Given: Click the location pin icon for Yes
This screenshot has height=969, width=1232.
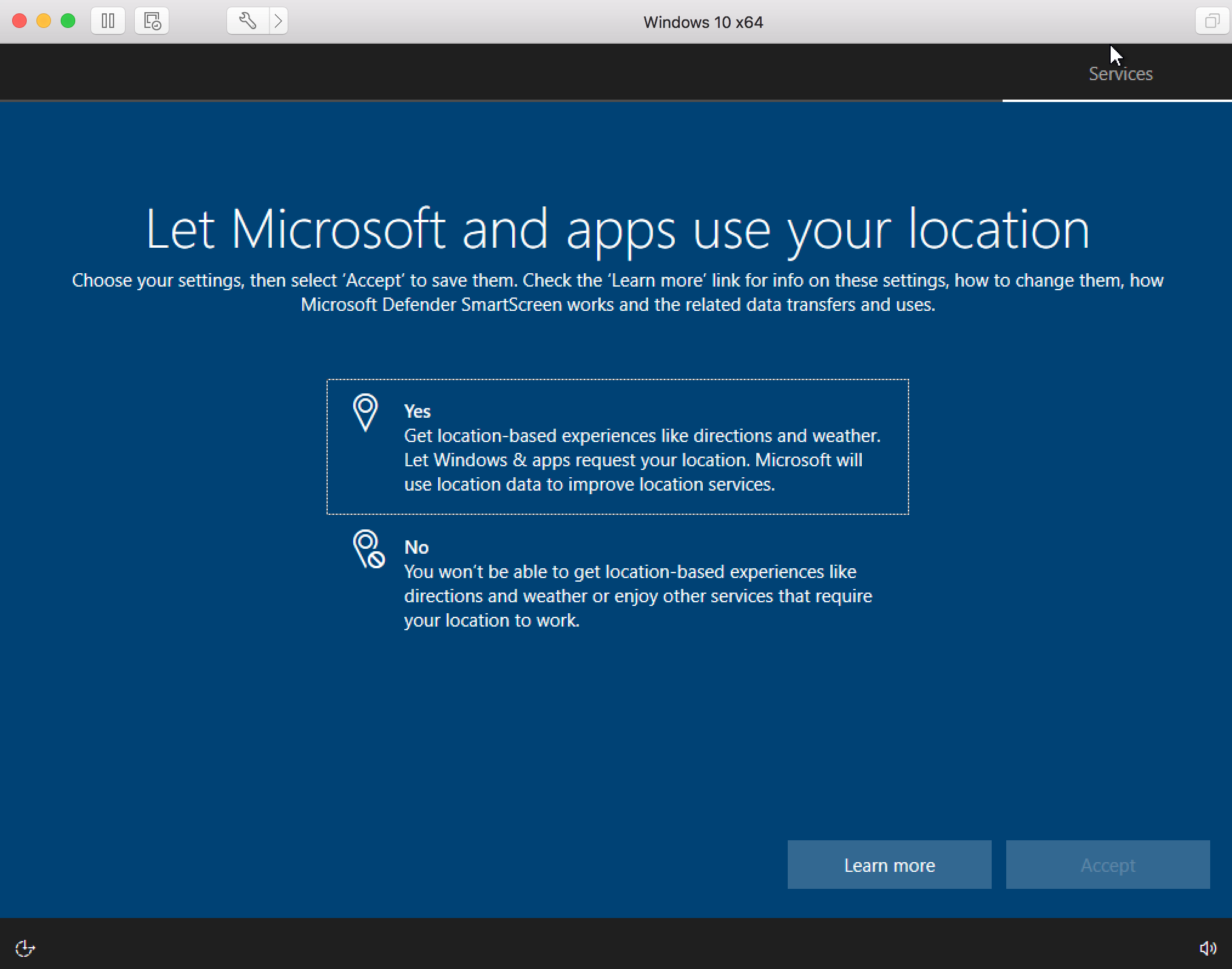Looking at the screenshot, I should (365, 413).
